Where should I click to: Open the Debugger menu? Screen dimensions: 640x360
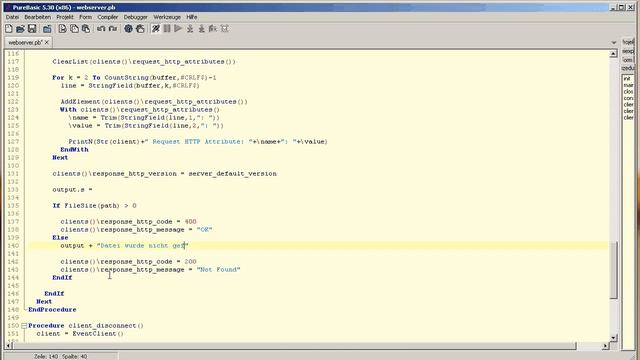click(x=136, y=17)
